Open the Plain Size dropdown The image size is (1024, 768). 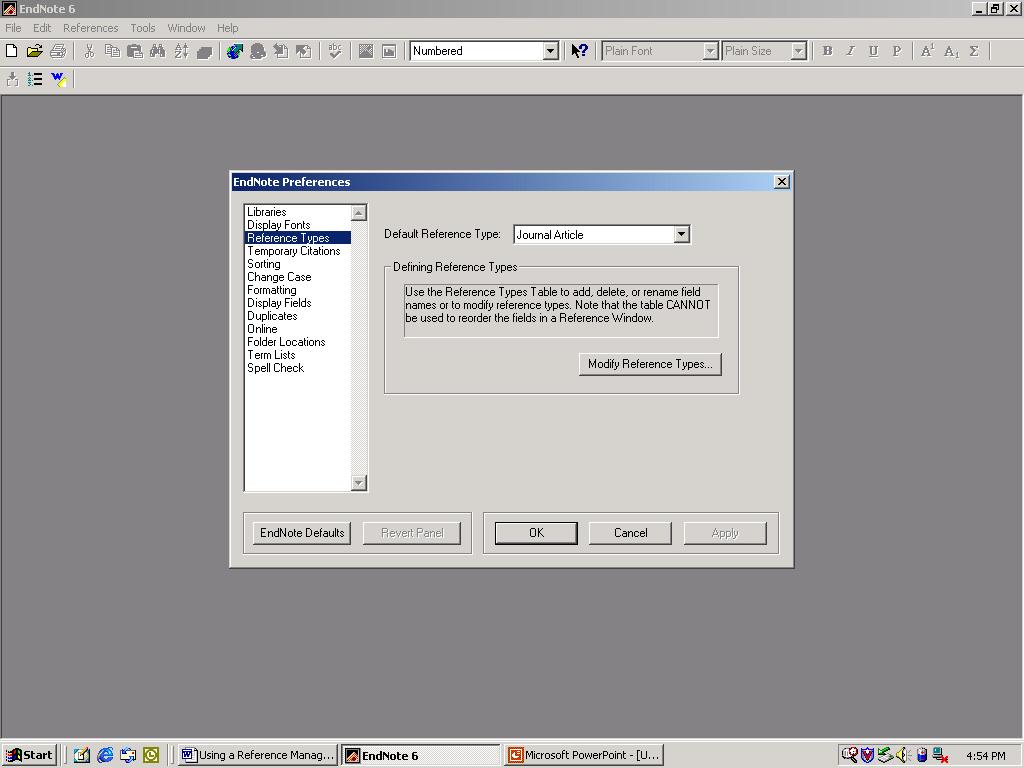click(798, 51)
